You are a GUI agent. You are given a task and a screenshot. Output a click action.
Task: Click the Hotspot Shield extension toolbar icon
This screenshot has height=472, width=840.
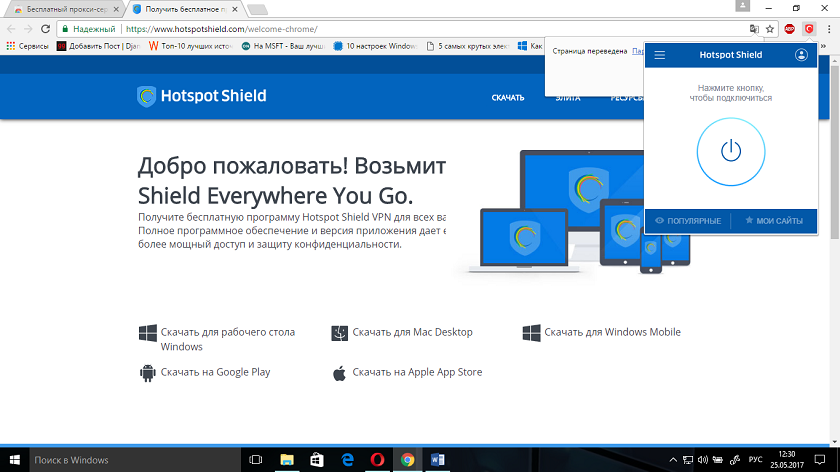pos(808,29)
